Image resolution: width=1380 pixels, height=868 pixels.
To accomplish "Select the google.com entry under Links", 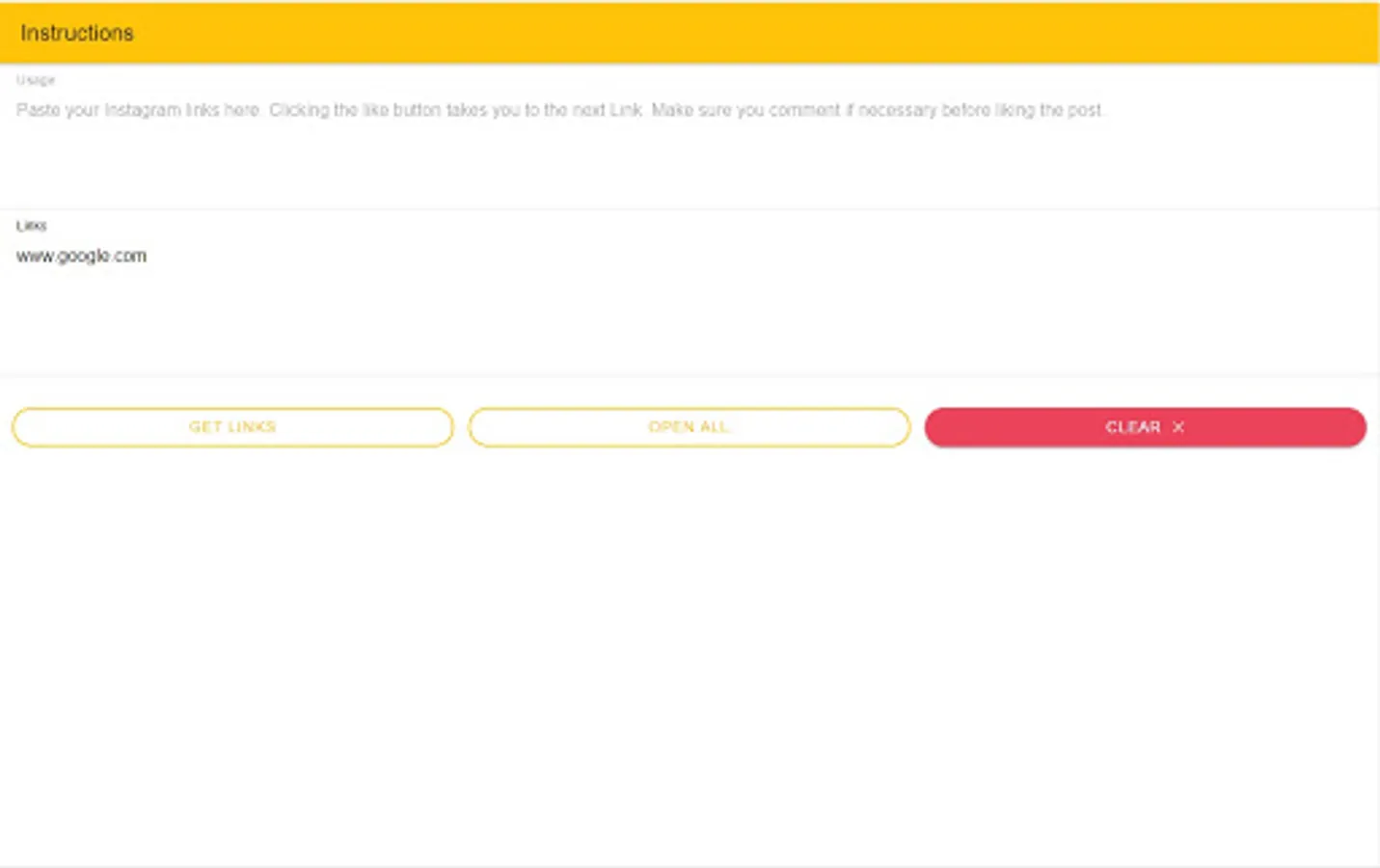I will click(x=82, y=256).
